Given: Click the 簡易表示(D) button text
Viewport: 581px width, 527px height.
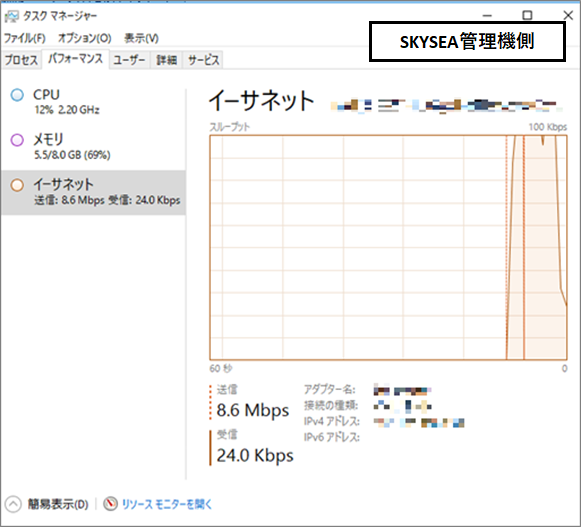Looking at the screenshot, I should click(58, 504).
